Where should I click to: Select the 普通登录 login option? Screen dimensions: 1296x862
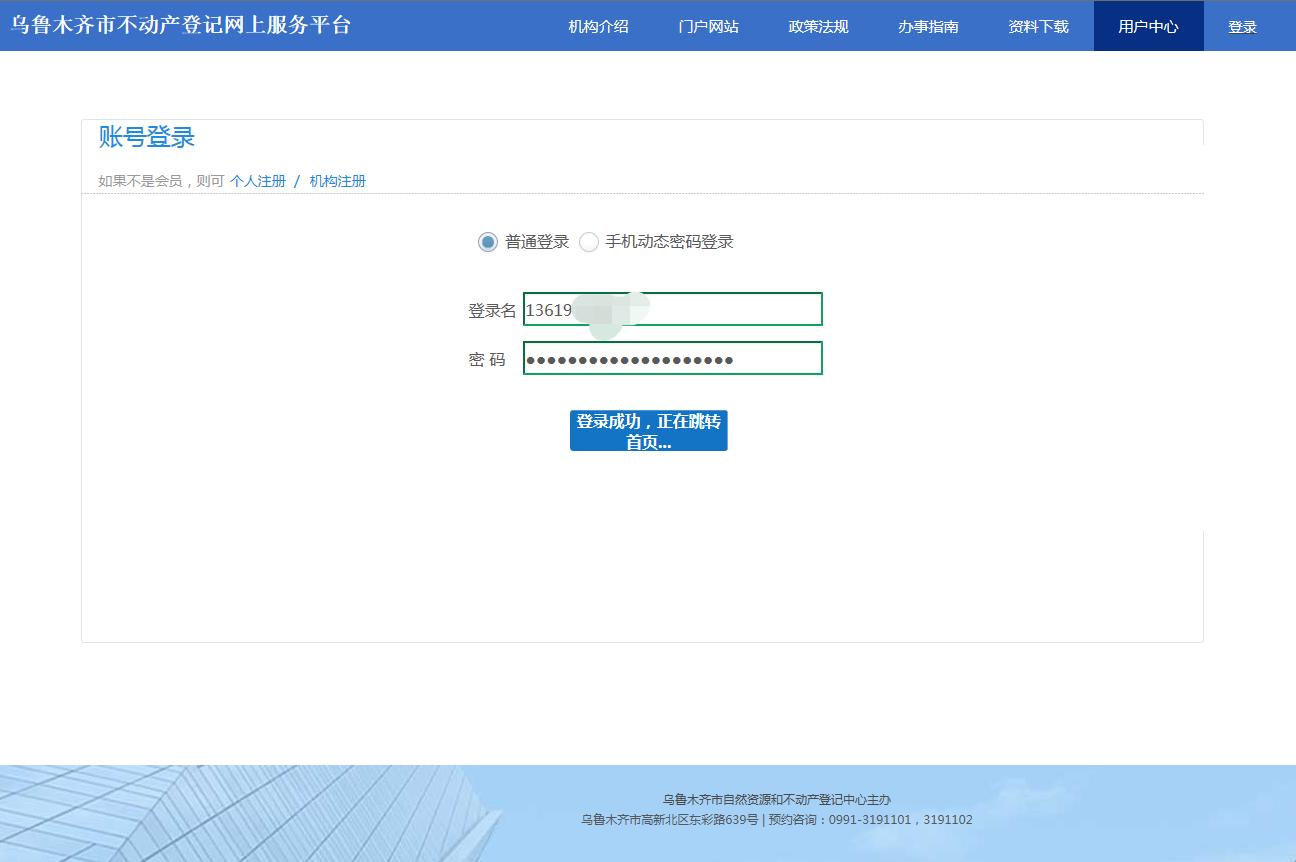(x=487, y=242)
